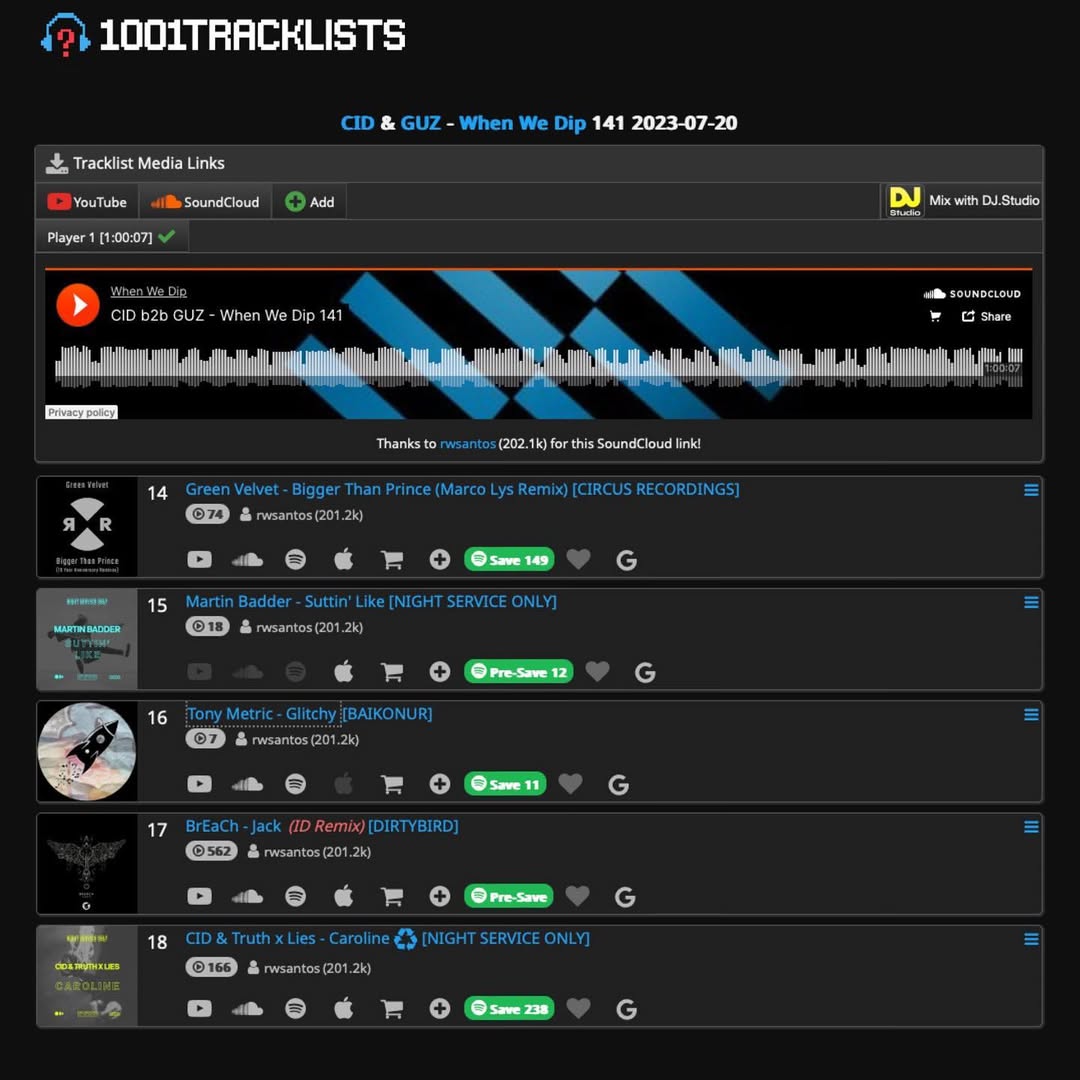
Task: Click Apple Music icon for BrEaCh Jack
Action: coord(344,895)
